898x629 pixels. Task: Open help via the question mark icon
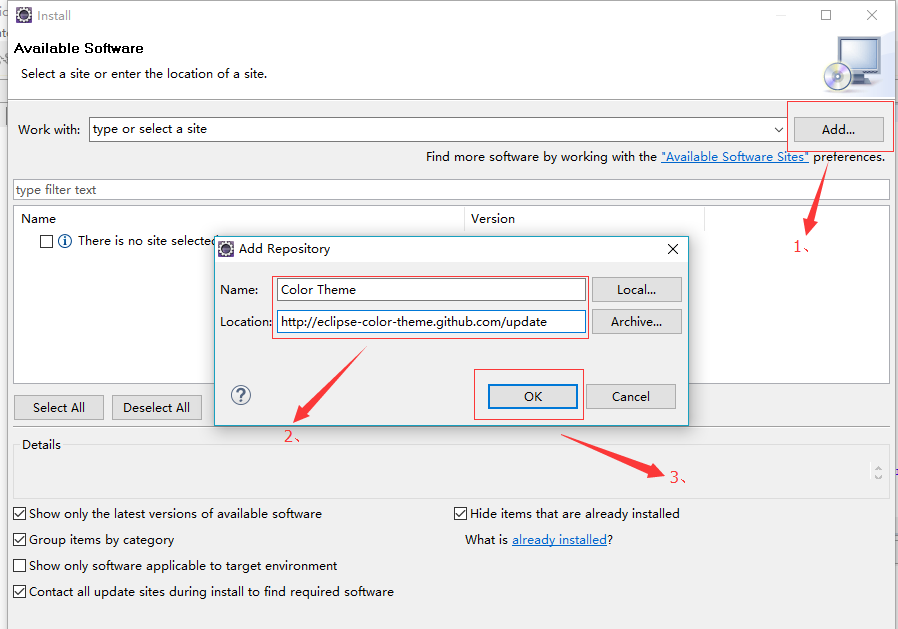(x=241, y=395)
